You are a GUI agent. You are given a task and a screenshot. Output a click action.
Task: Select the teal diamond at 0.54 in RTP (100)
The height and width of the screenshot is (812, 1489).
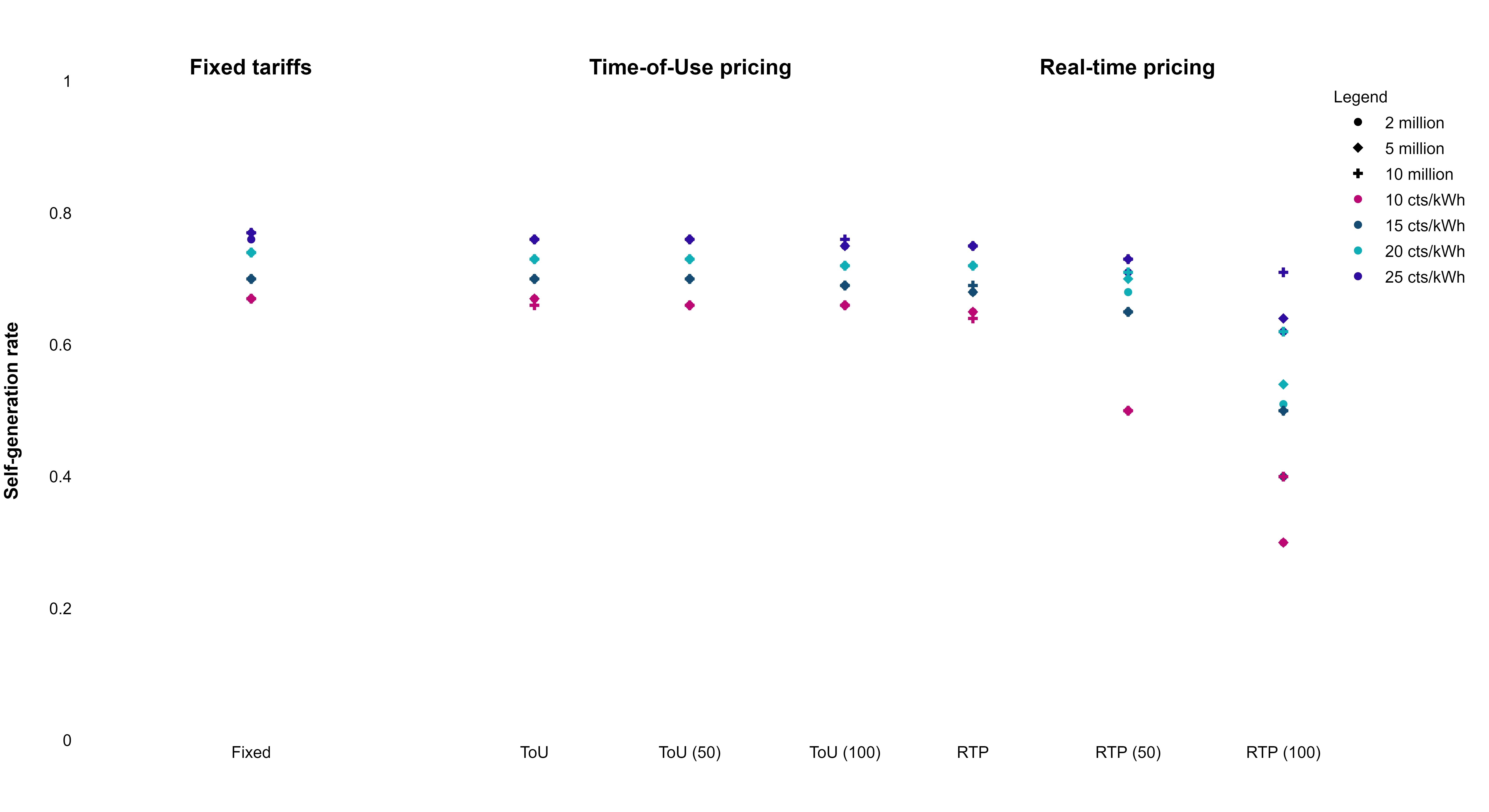1283,384
